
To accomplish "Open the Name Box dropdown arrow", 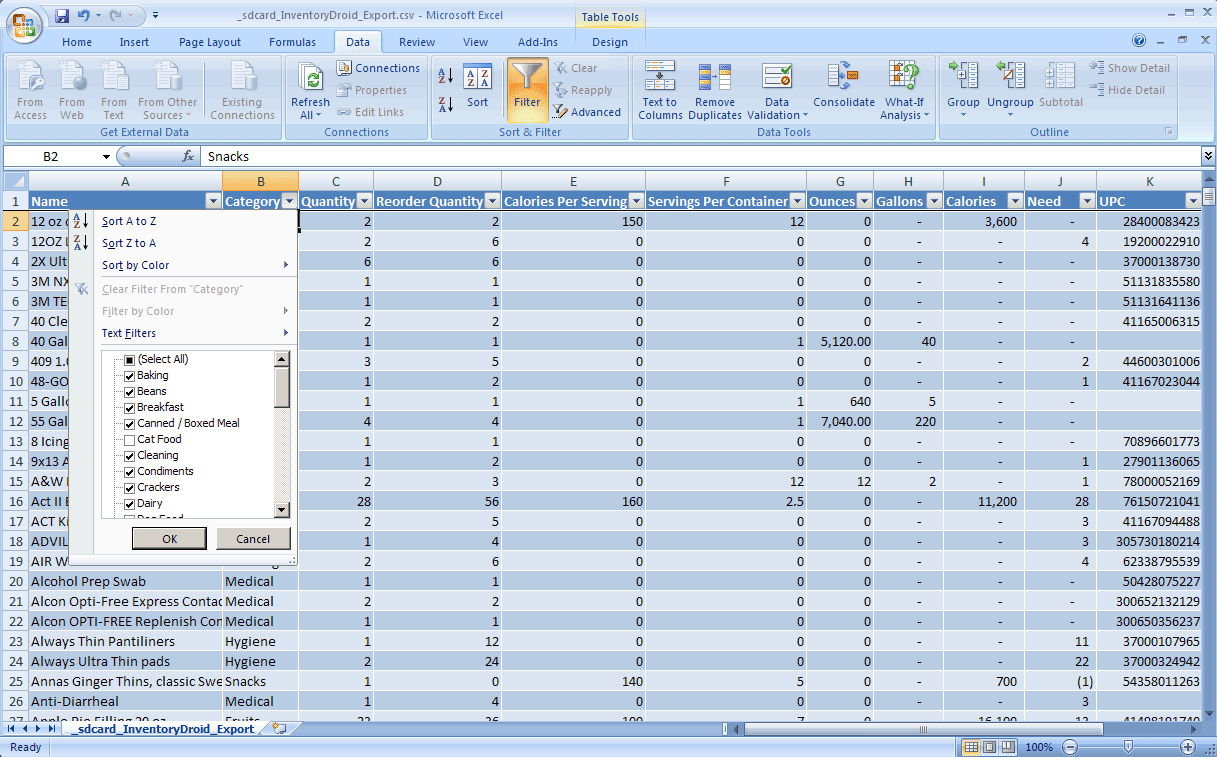I will 106,157.
